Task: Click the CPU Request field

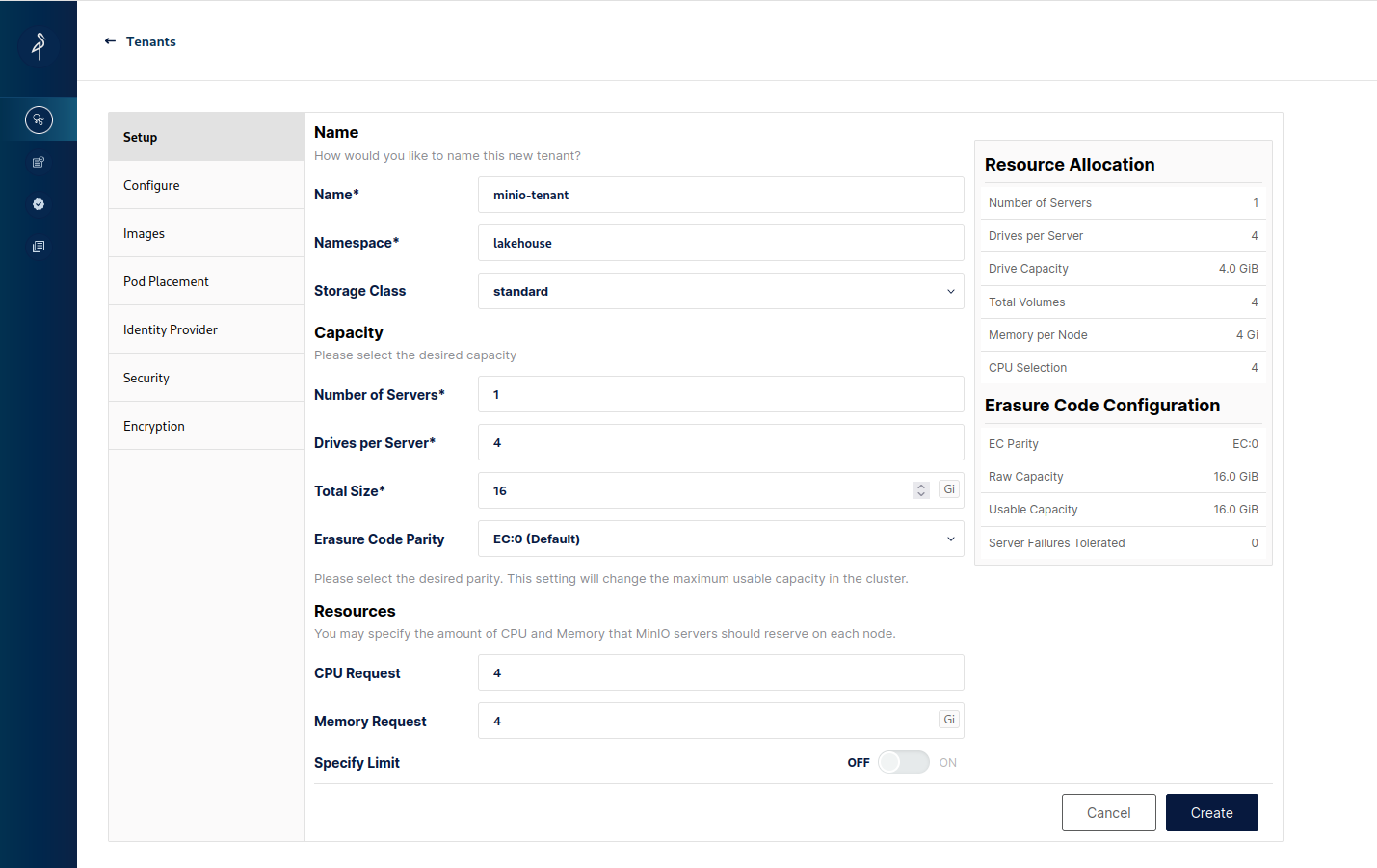Action: pyautogui.click(x=721, y=672)
